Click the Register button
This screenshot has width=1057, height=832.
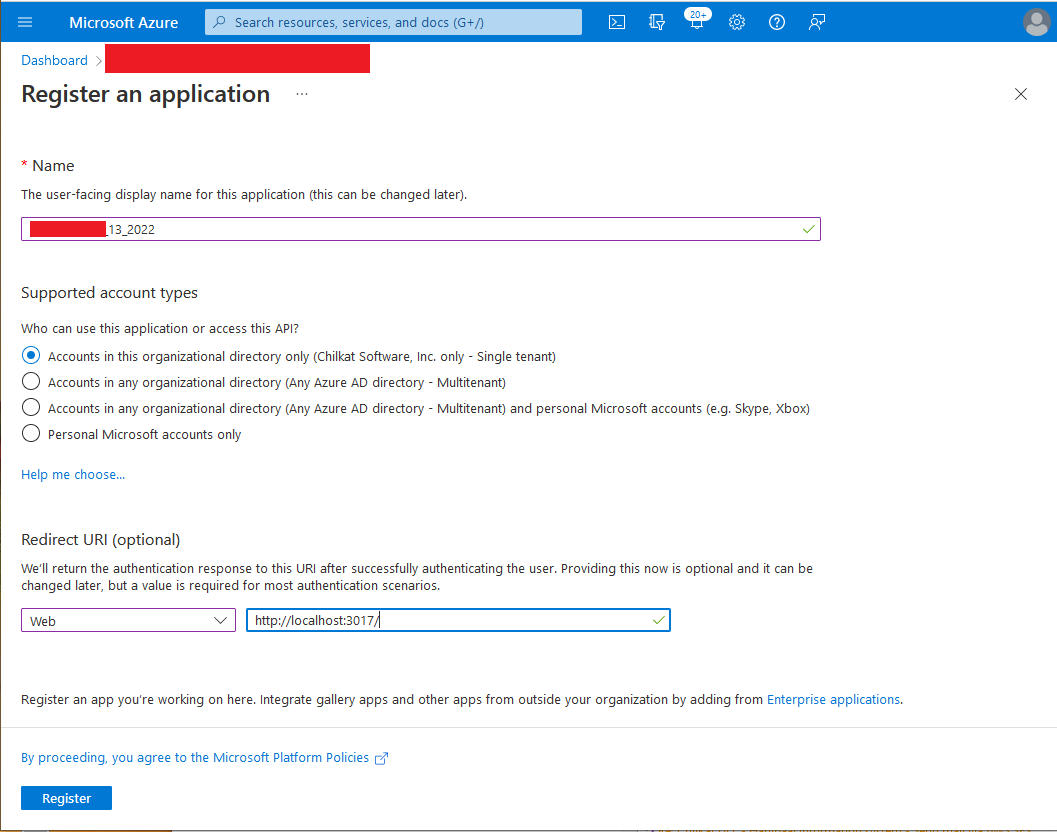pyautogui.click(x=66, y=798)
